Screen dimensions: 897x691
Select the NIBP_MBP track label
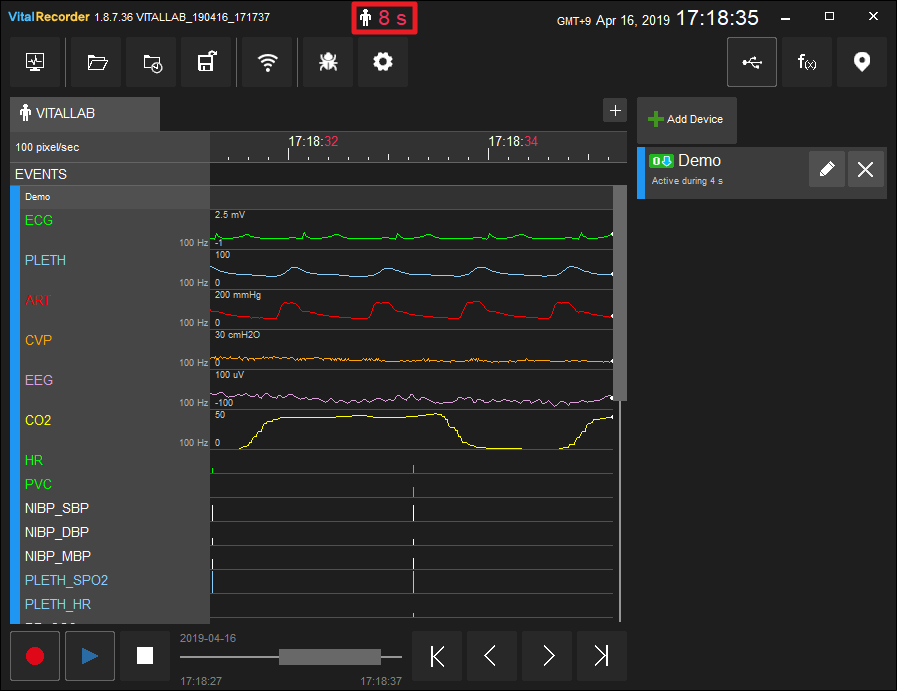coord(58,557)
